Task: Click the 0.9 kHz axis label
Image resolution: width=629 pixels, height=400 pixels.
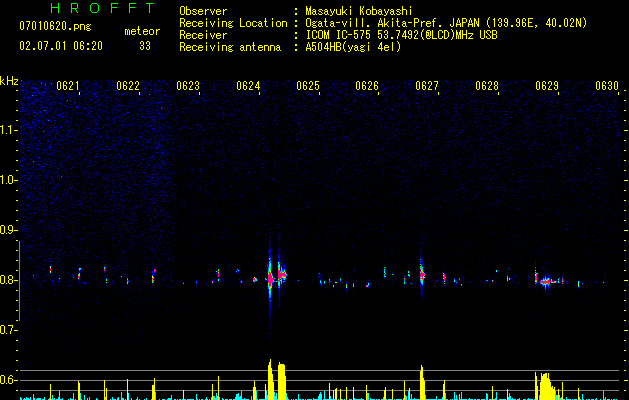Action: pyautogui.click(x=7, y=230)
